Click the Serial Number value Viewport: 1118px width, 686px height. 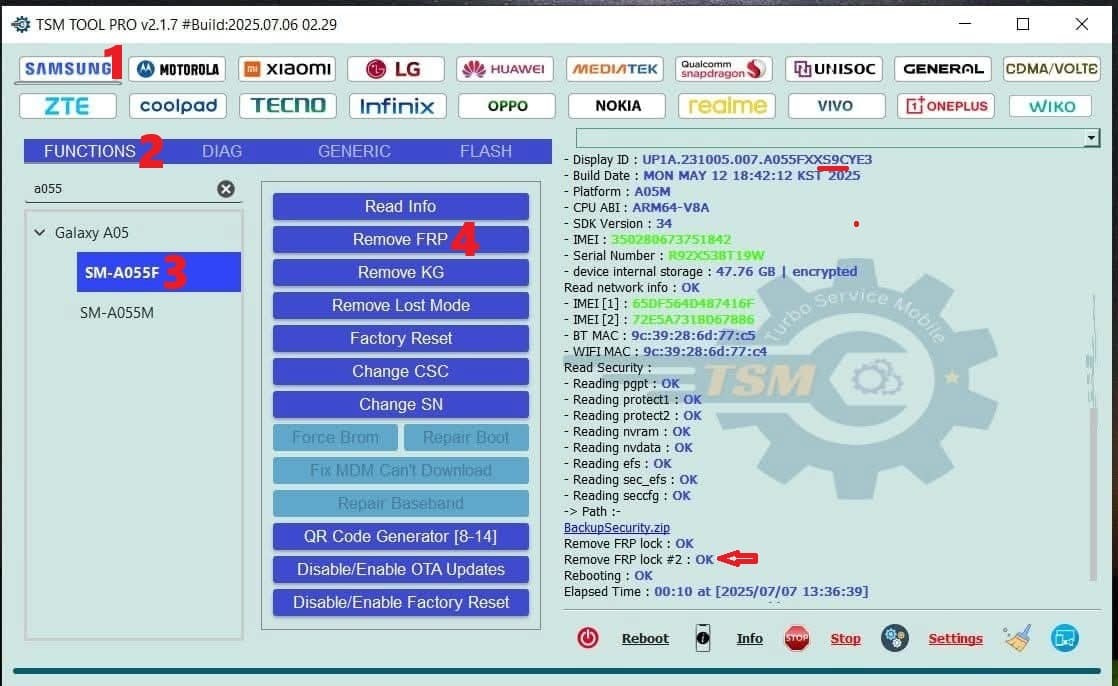click(x=716, y=255)
